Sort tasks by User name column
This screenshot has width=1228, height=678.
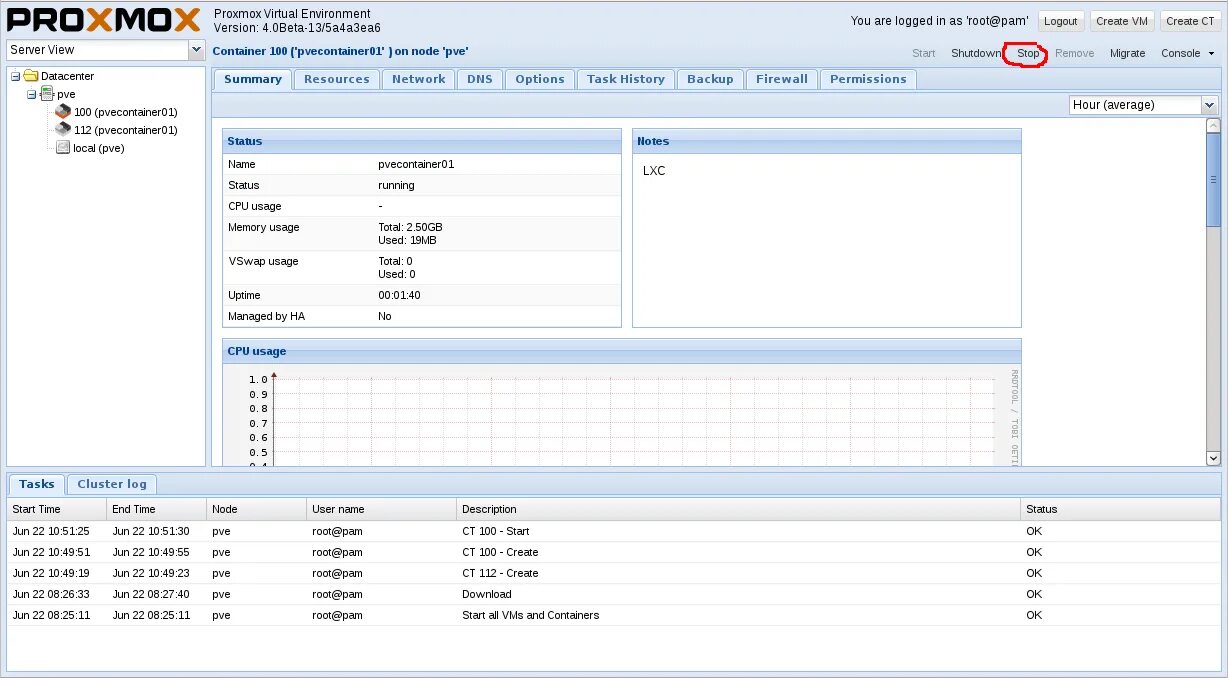(x=381, y=509)
